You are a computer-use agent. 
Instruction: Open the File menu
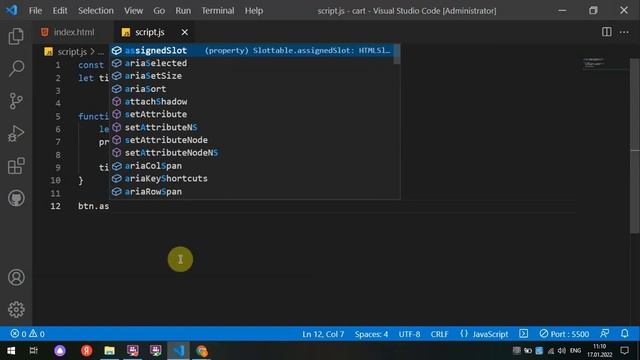(x=35, y=11)
